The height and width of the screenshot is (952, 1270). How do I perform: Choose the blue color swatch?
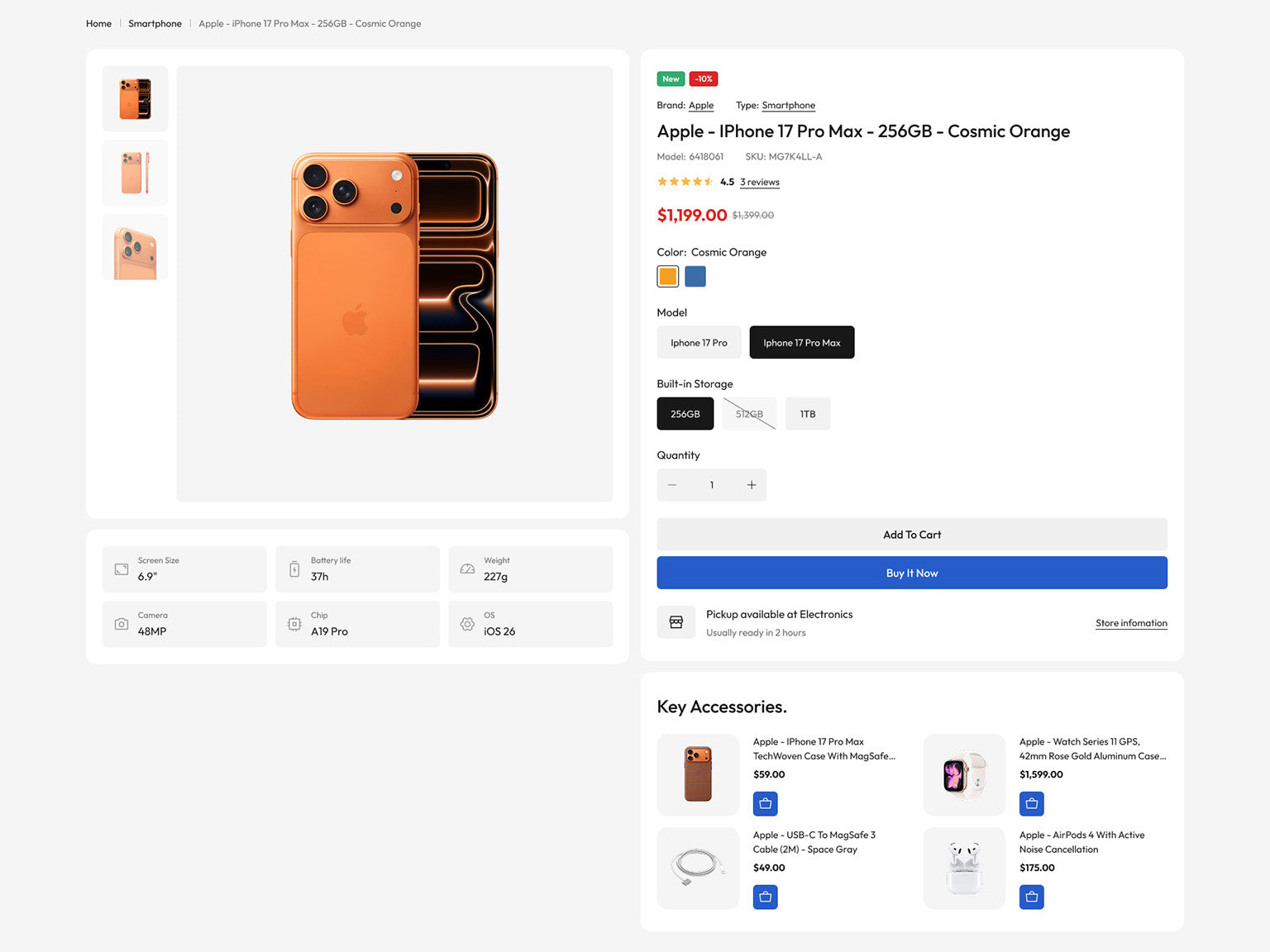pos(695,277)
